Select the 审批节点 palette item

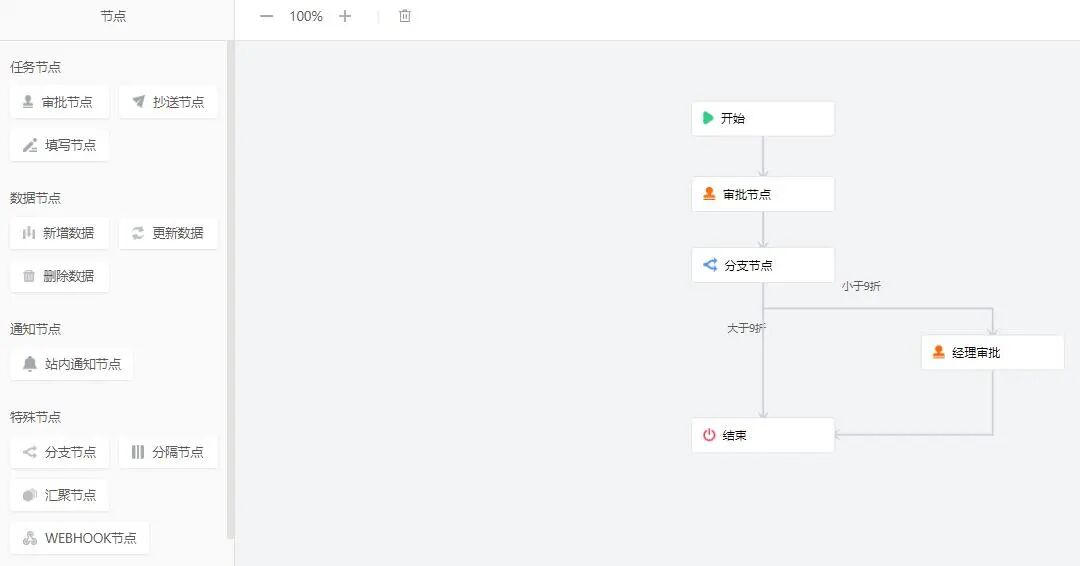pyautogui.click(x=60, y=102)
